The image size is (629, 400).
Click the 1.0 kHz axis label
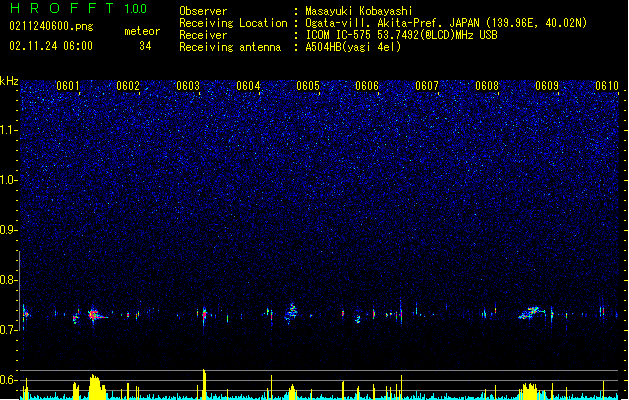pyautogui.click(x=9, y=180)
